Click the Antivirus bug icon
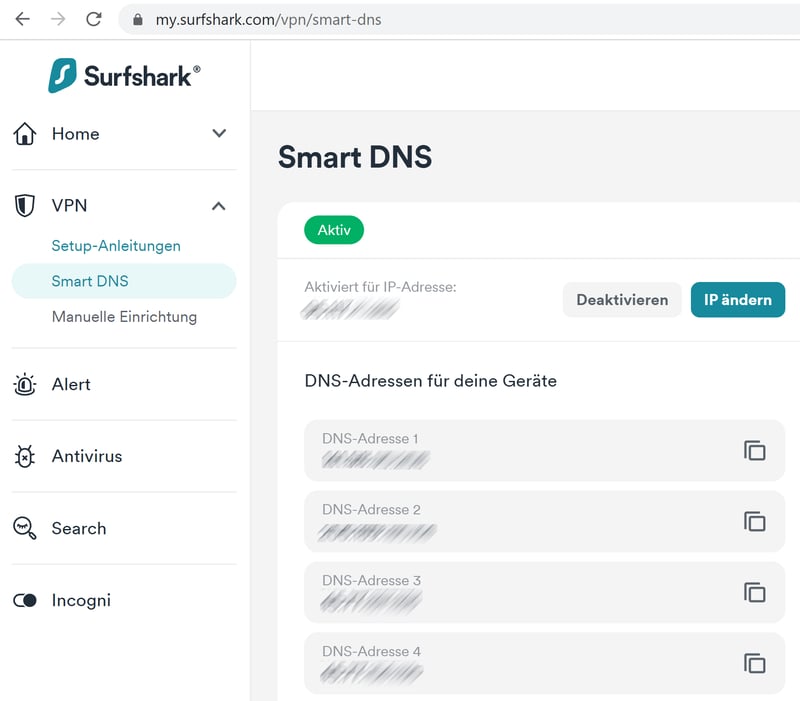 [25, 456]
